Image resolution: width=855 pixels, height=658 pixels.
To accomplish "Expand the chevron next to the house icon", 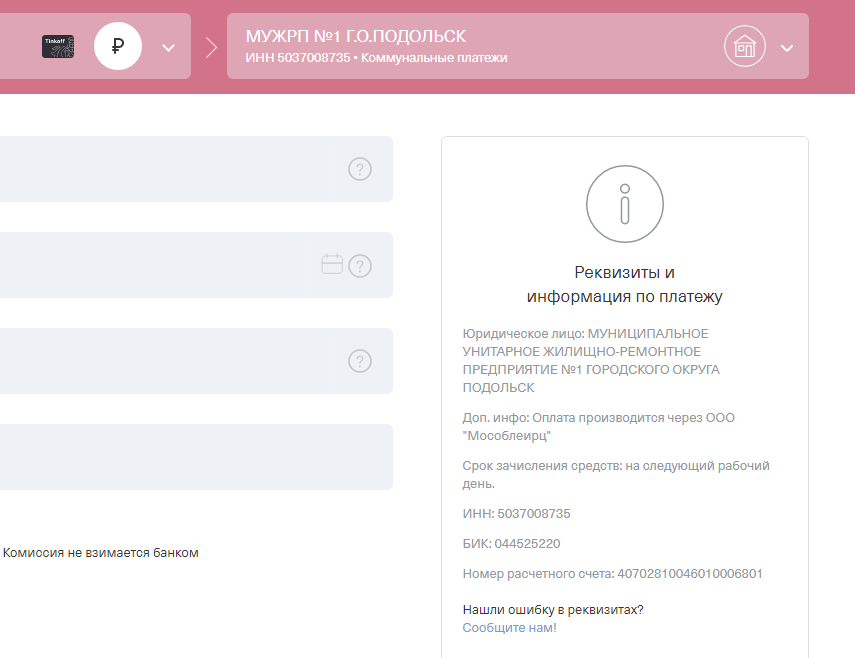I will click(x=787, y=47).
